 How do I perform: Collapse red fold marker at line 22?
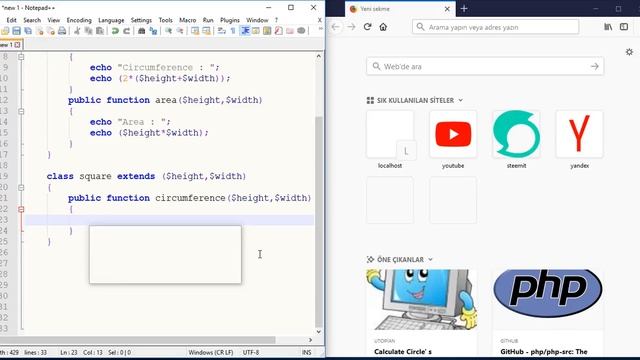click(x=21, y=209)
